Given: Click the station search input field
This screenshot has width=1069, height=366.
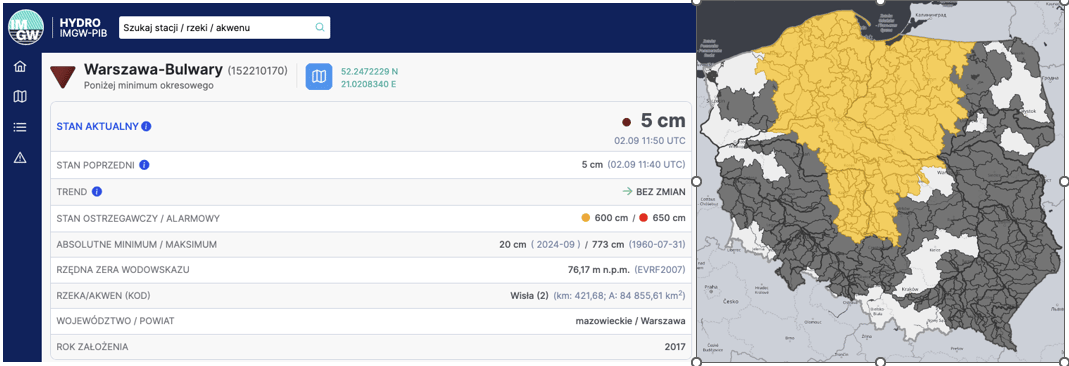Looking at the screenshot, I should [224, 27].
